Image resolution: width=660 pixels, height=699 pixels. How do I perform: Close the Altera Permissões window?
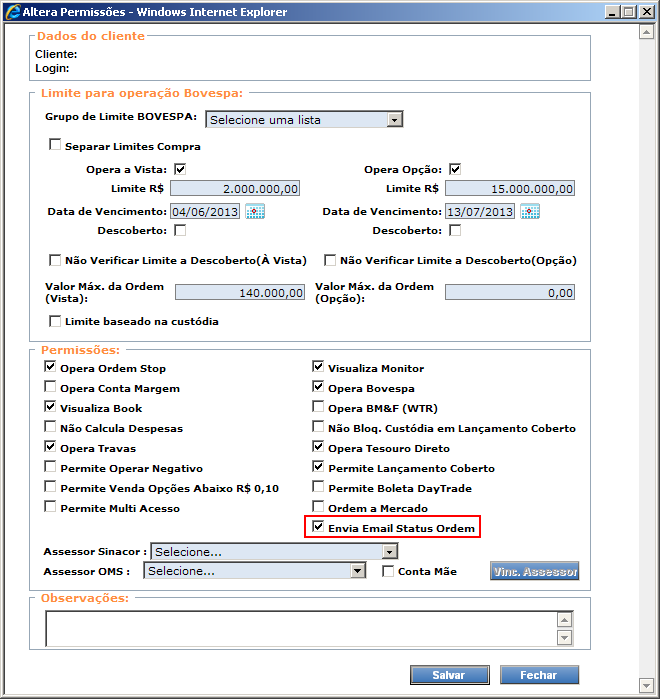(647, 12)
